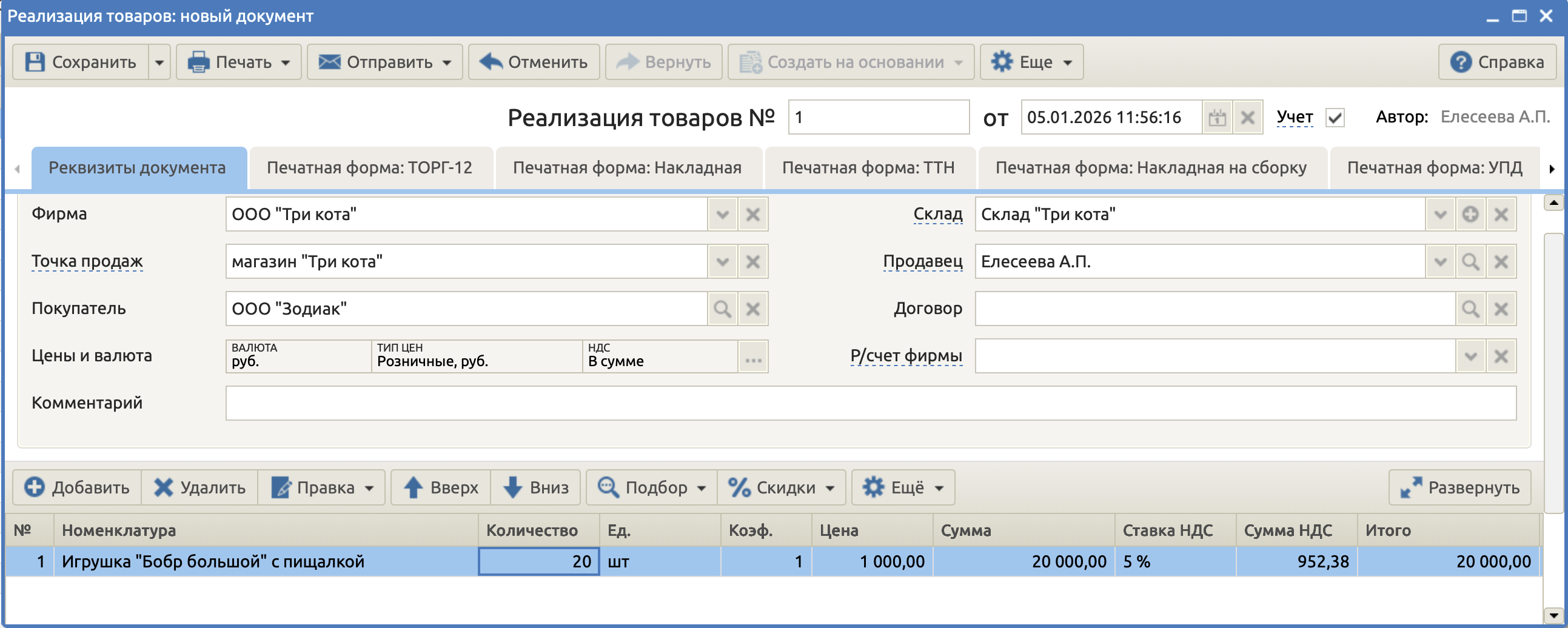Open search for the Продавец field

point(1470,262)
